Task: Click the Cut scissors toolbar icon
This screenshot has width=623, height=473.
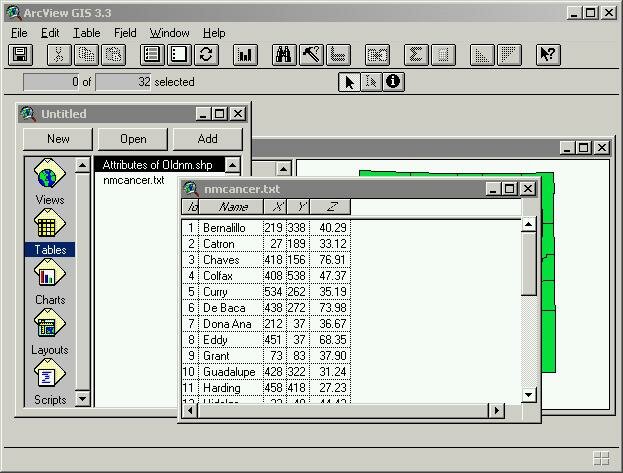Action: pyautogui.click(x=59, y=54)
